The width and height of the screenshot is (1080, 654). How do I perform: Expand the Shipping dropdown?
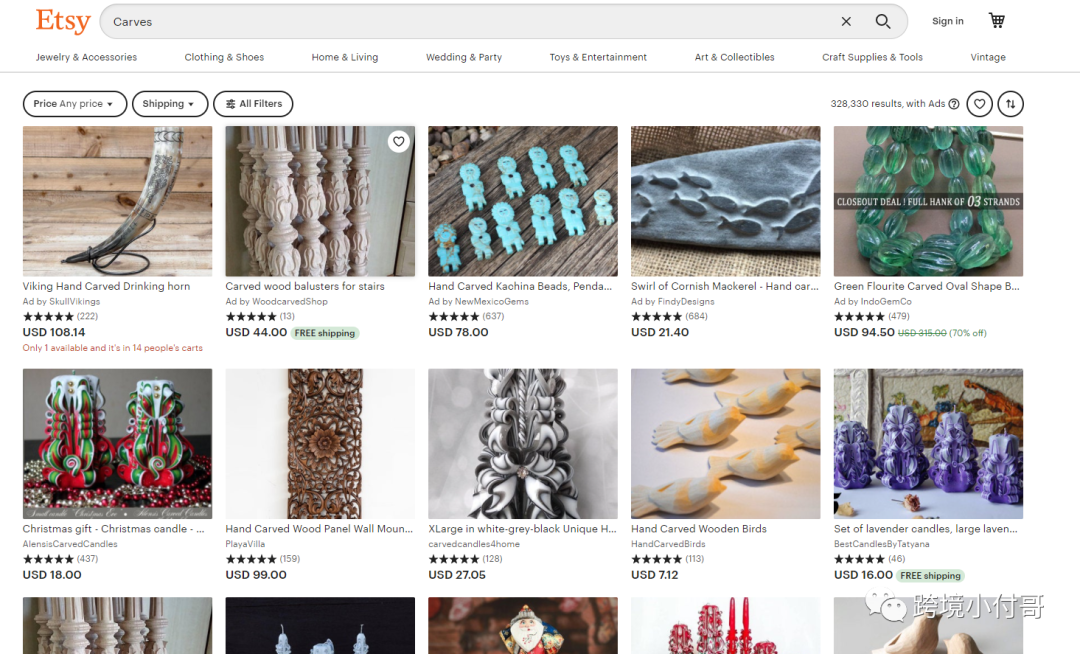pyautogui.click(x=169, y=104)
